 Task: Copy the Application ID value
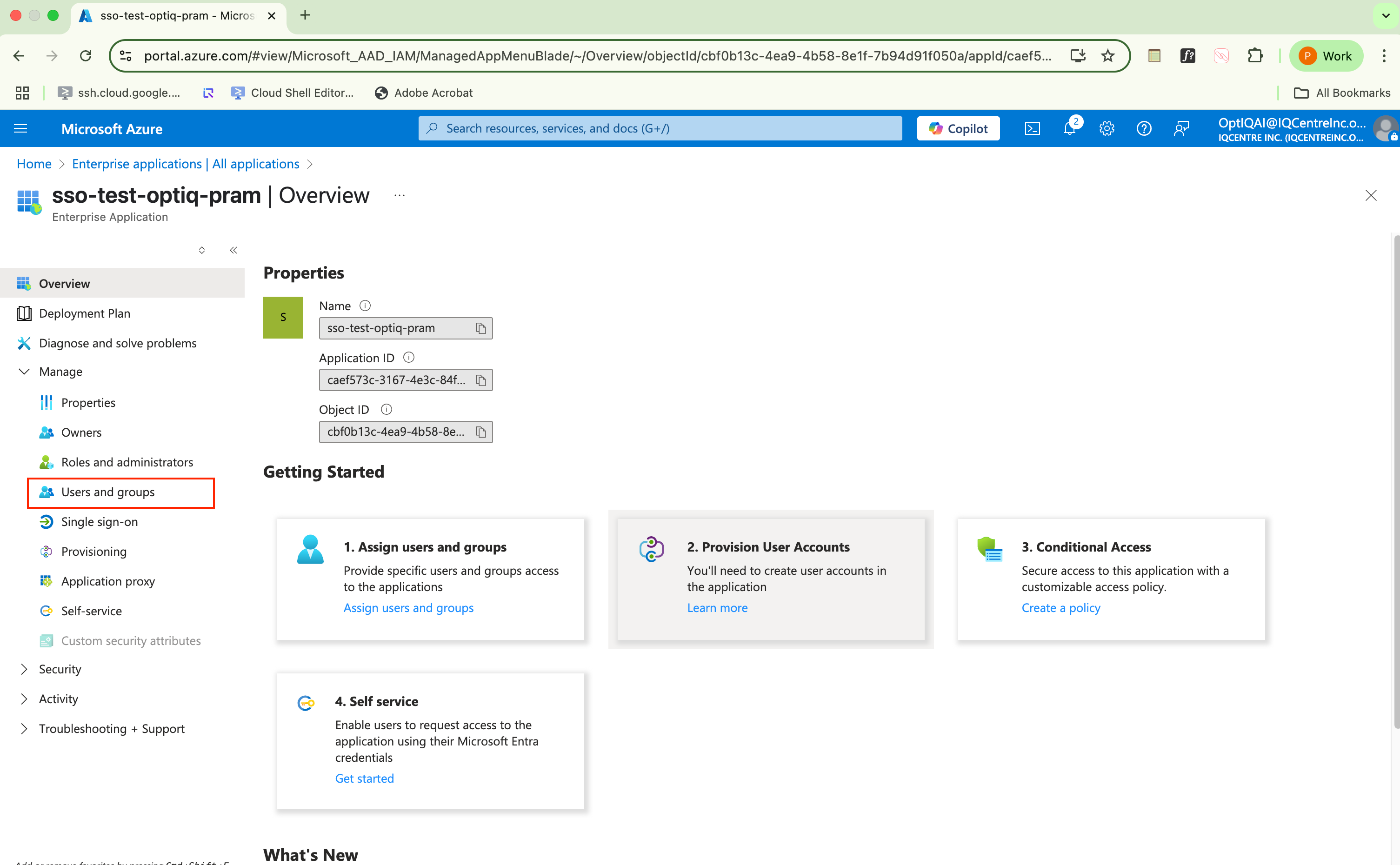coord(480,380)
